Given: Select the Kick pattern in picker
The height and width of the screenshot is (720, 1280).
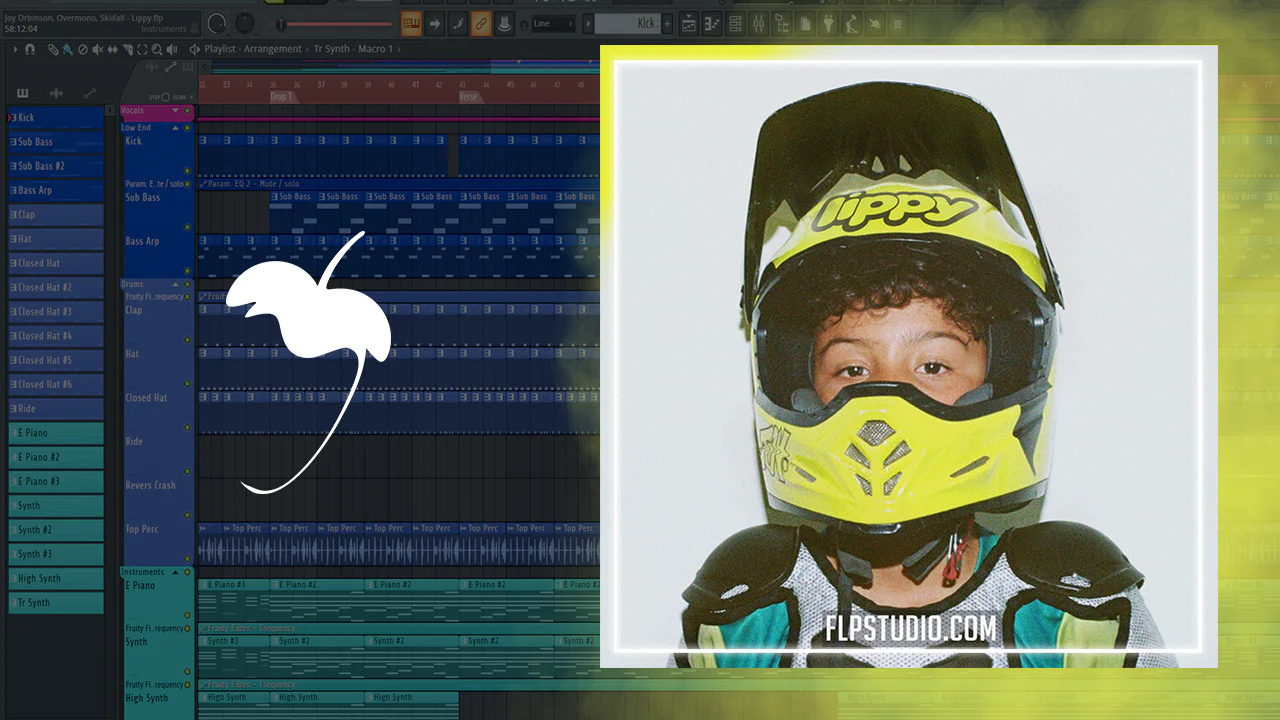Looking at the screenshot, I should tap(55, 118).
